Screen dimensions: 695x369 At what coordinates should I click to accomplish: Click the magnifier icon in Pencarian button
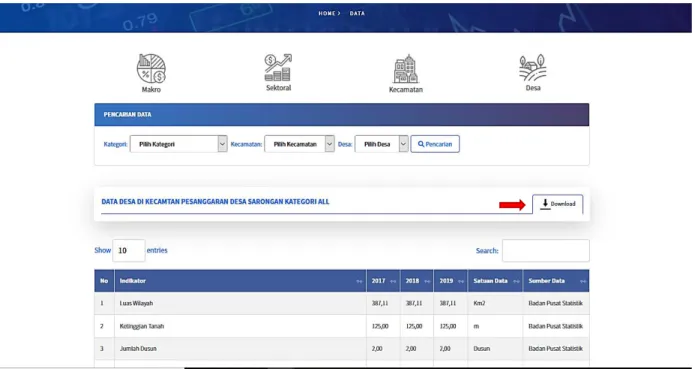click(x=421, y=144)
